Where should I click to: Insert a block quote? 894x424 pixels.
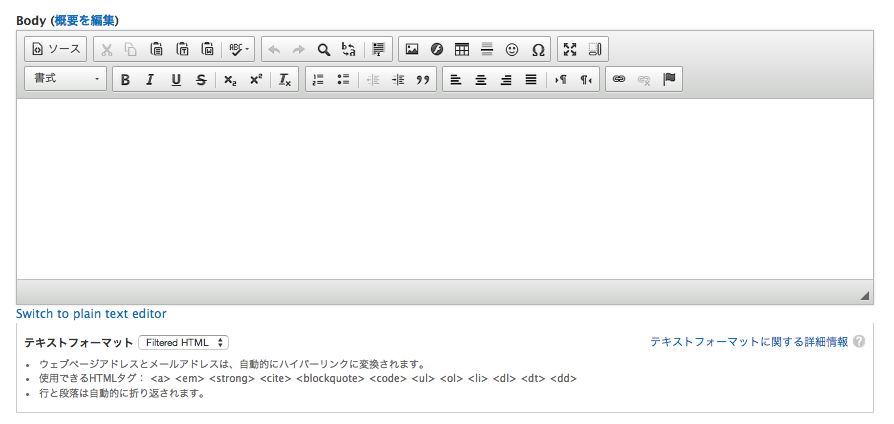(424, 80)
